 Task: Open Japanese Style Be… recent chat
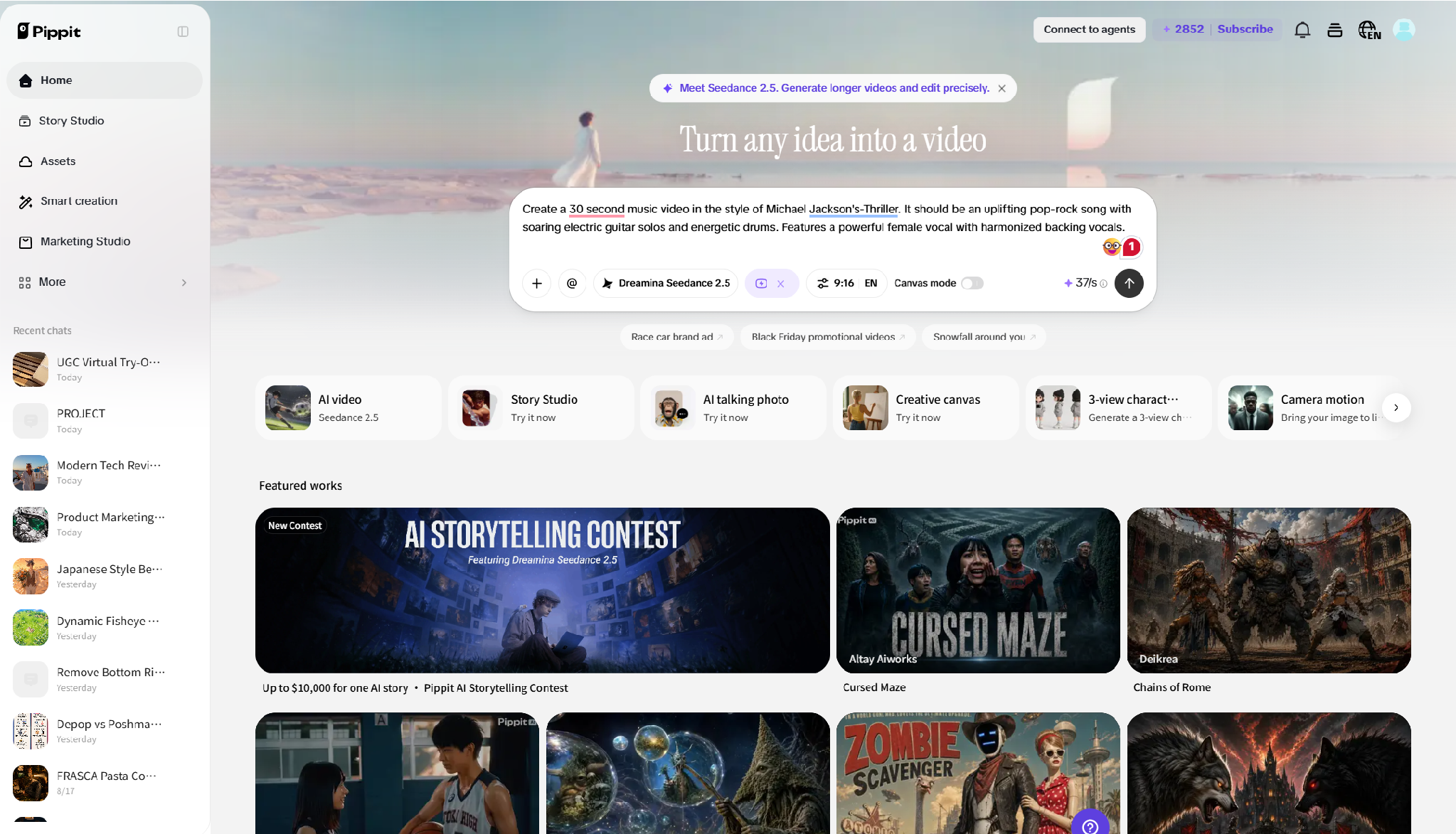105,576
